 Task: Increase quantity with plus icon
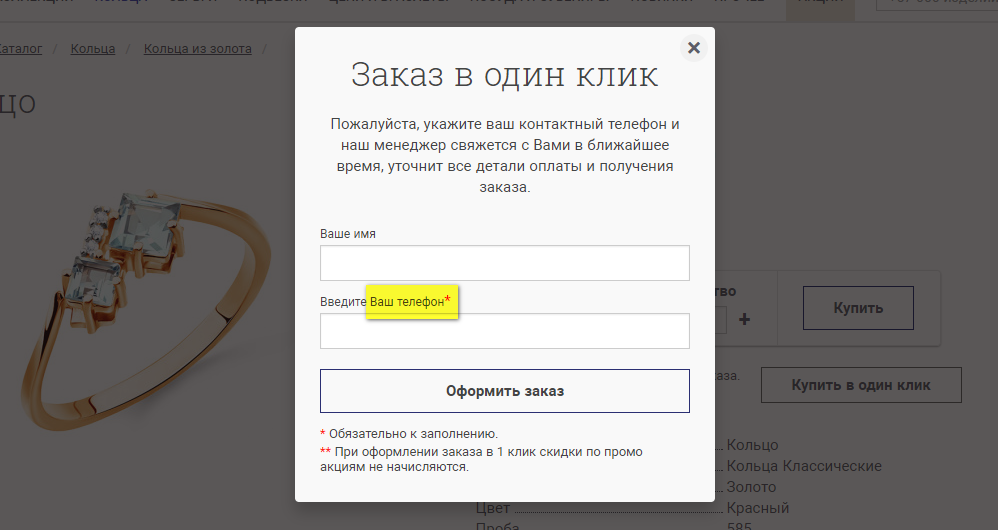click(x=744, y=319)
